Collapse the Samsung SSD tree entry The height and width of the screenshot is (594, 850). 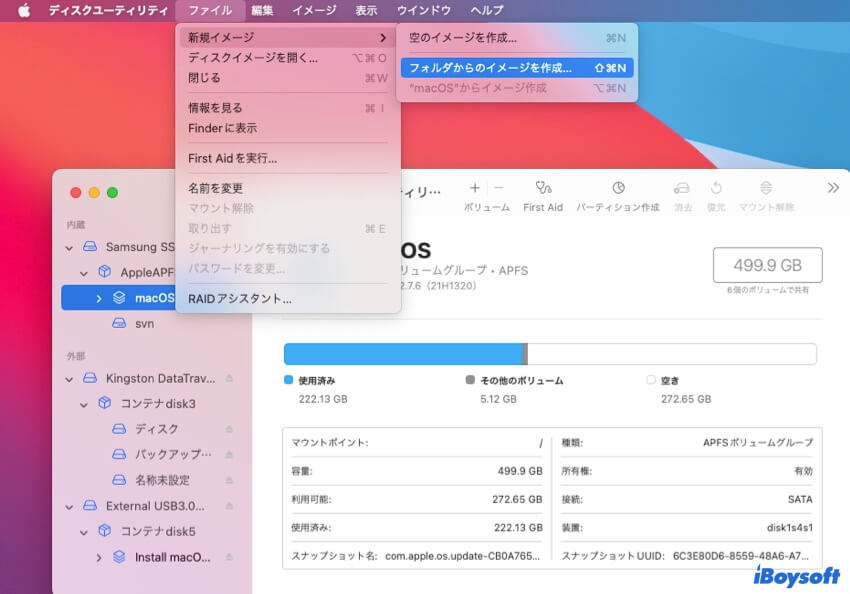69,247
